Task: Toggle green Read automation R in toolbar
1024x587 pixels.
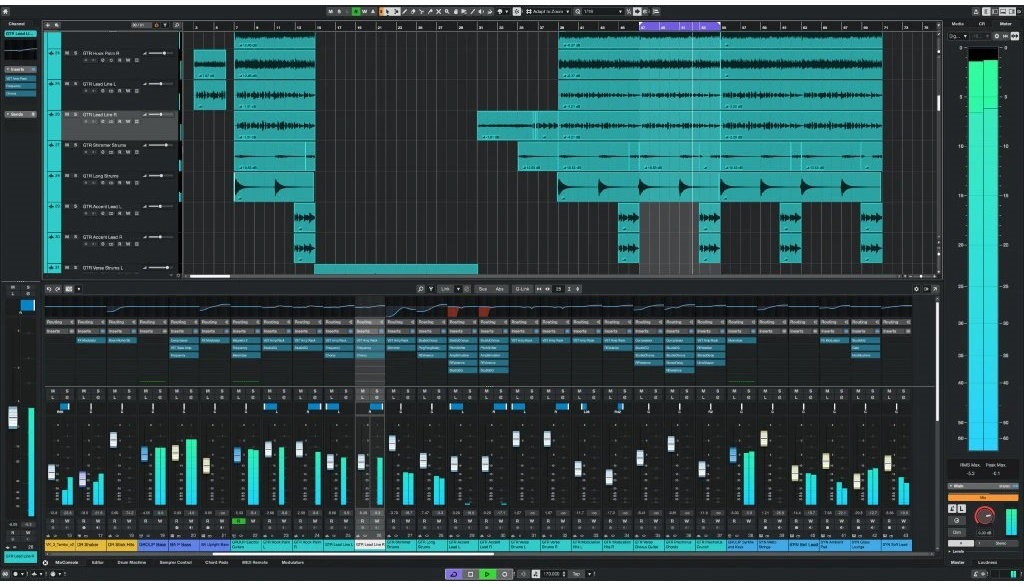Action: point(356,11)
